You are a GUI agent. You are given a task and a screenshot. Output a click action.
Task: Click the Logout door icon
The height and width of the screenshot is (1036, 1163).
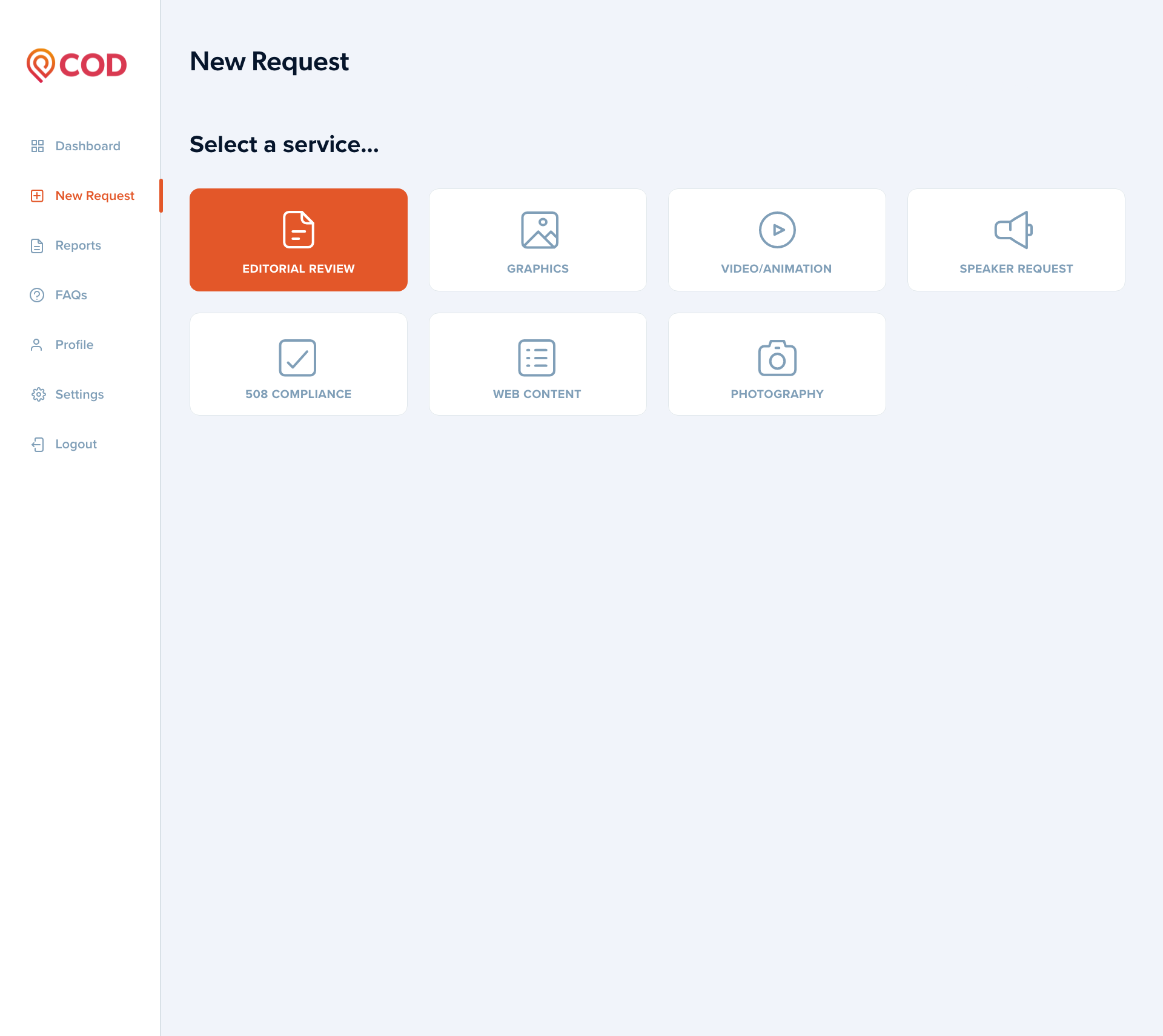pyautogui.click(x=38, y=444)
